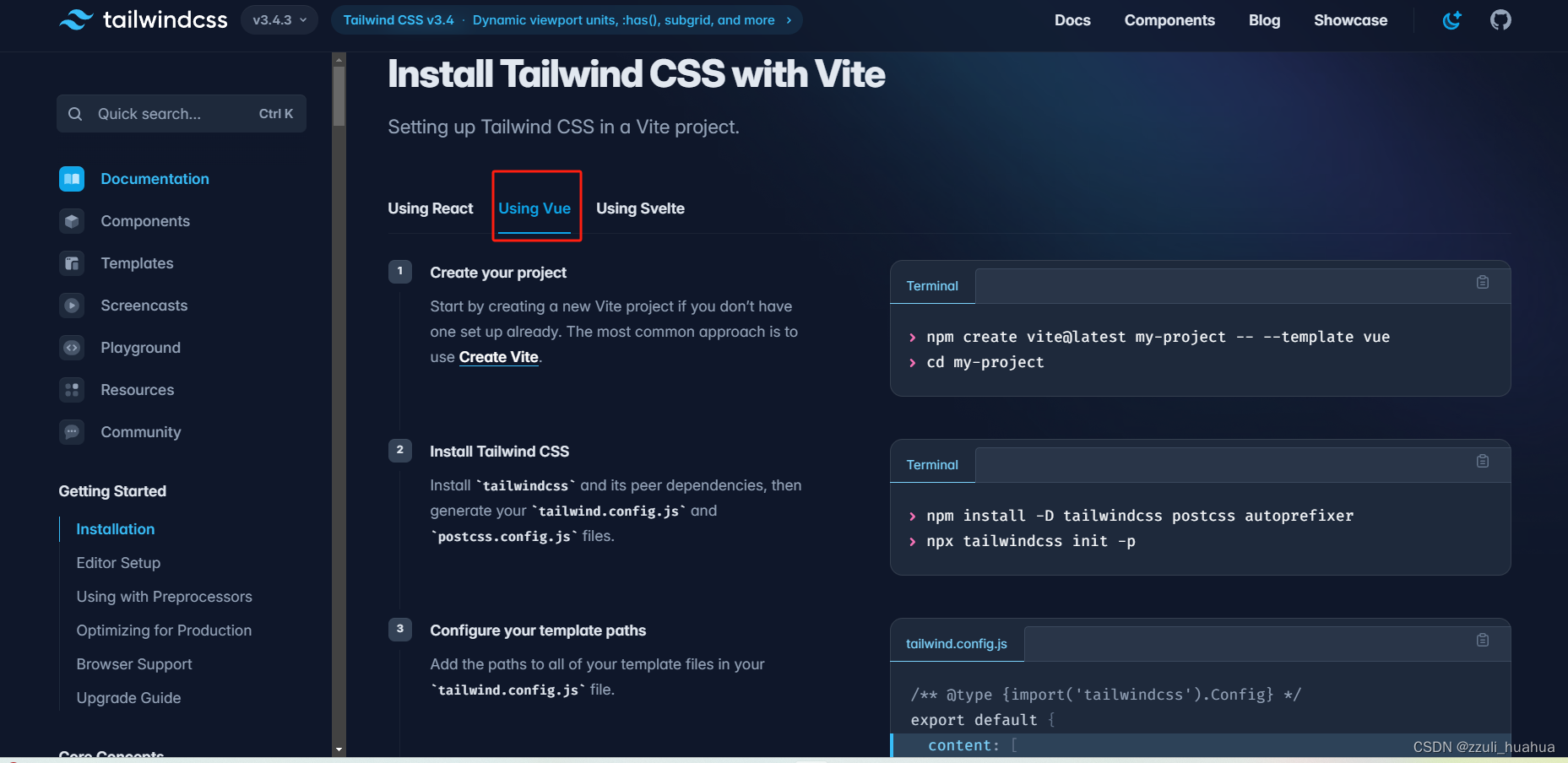Click the Getting Started section heading
The width and height of the screenshot is (1568, 763).
coord(112,491)
